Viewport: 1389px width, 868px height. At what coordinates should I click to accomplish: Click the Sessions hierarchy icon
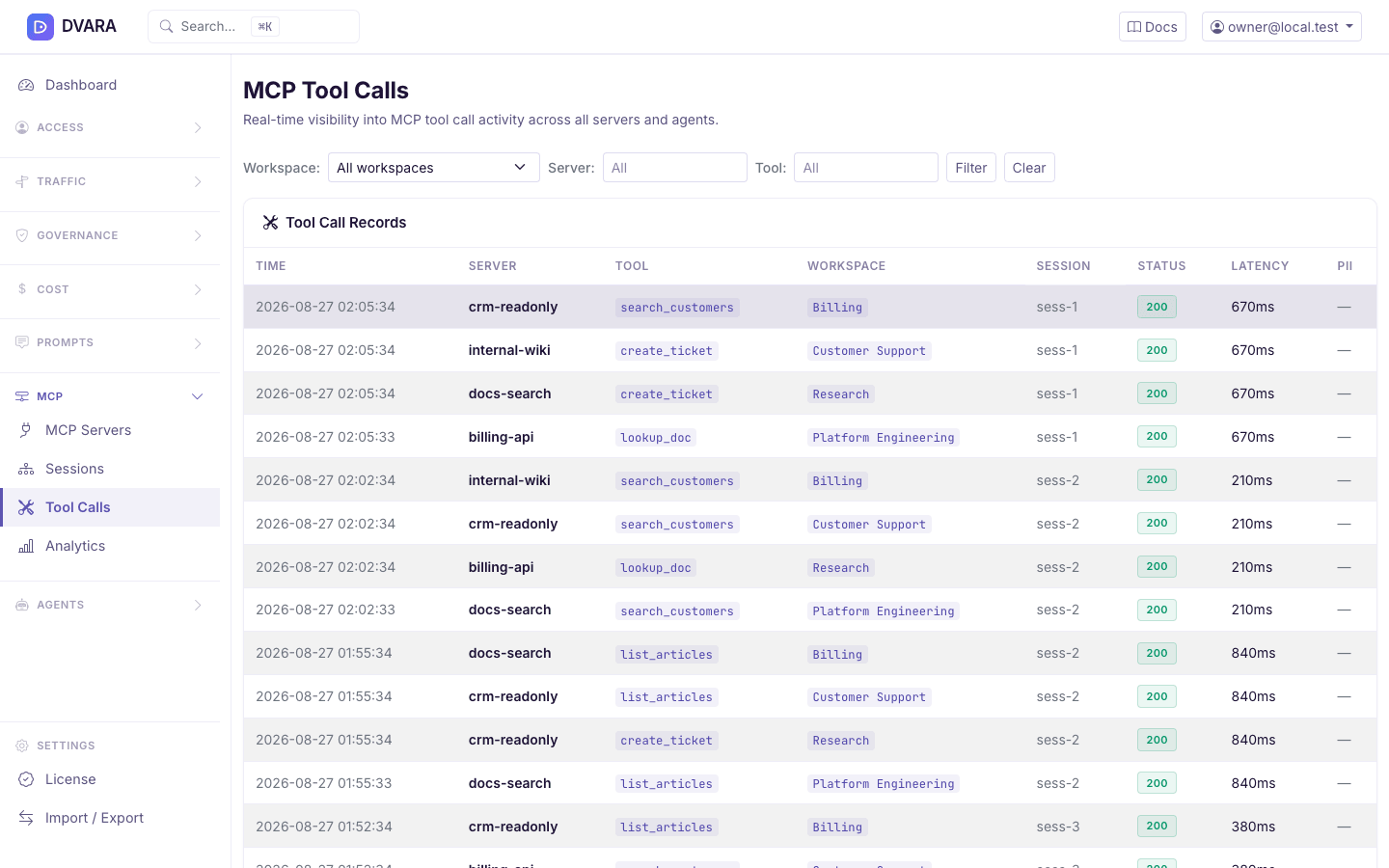pos(26,469)
